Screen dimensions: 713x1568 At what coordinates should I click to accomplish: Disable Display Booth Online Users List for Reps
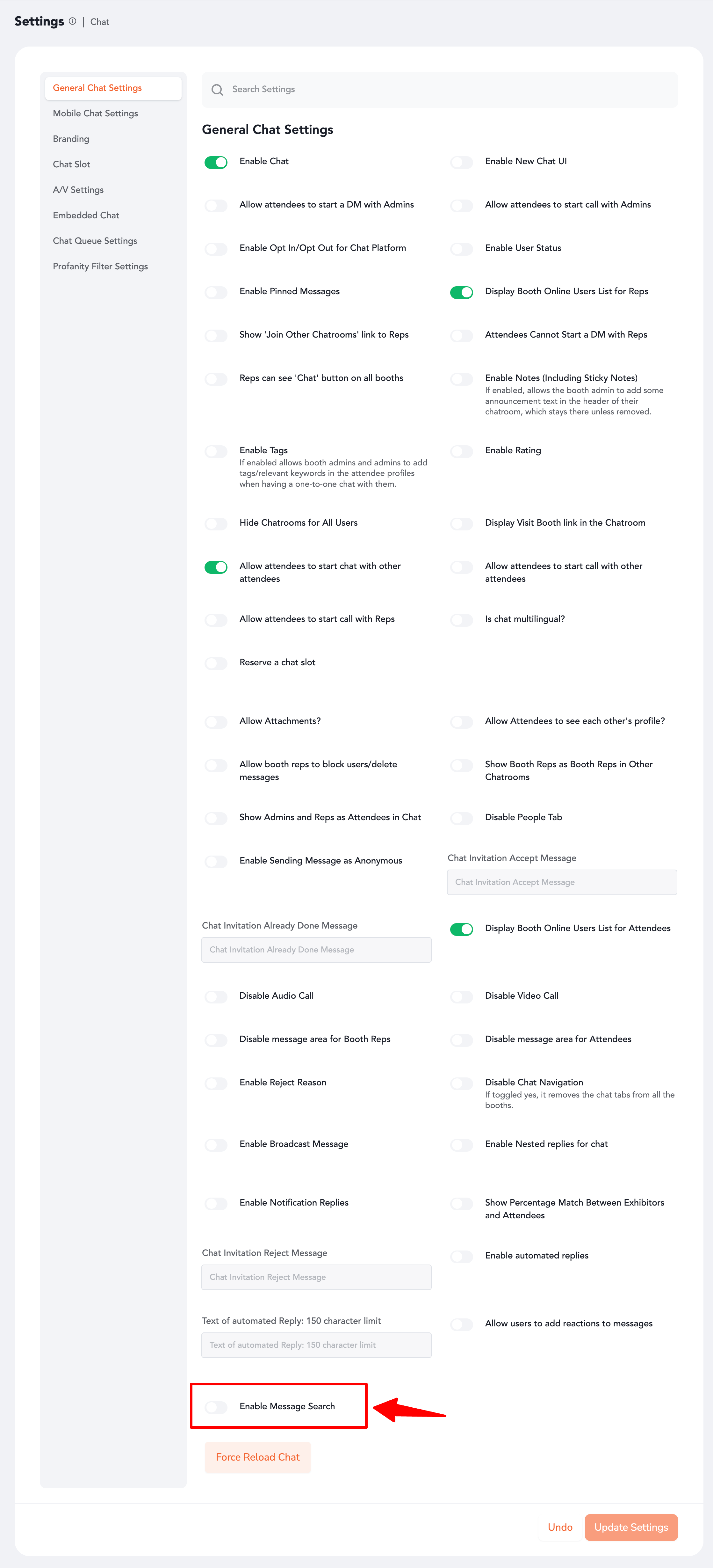pos(461,292)
